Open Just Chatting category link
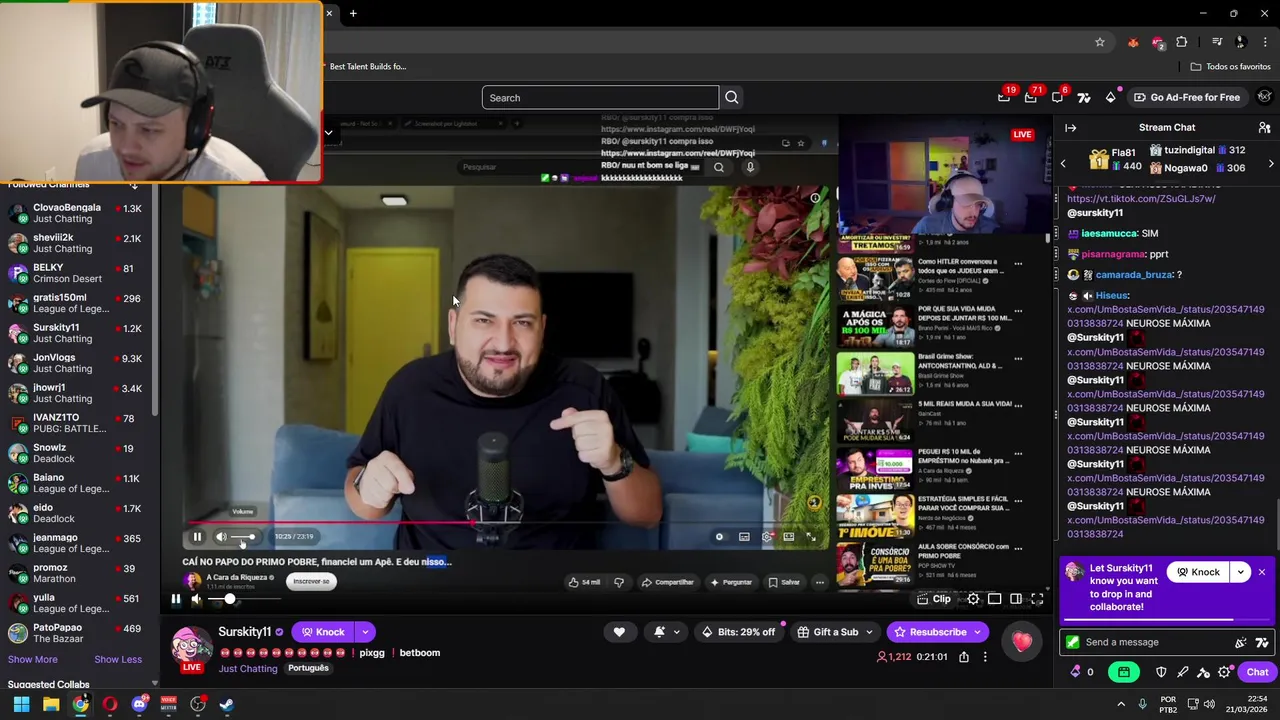This screenshot has height=720, width=1280. [248, 668]
